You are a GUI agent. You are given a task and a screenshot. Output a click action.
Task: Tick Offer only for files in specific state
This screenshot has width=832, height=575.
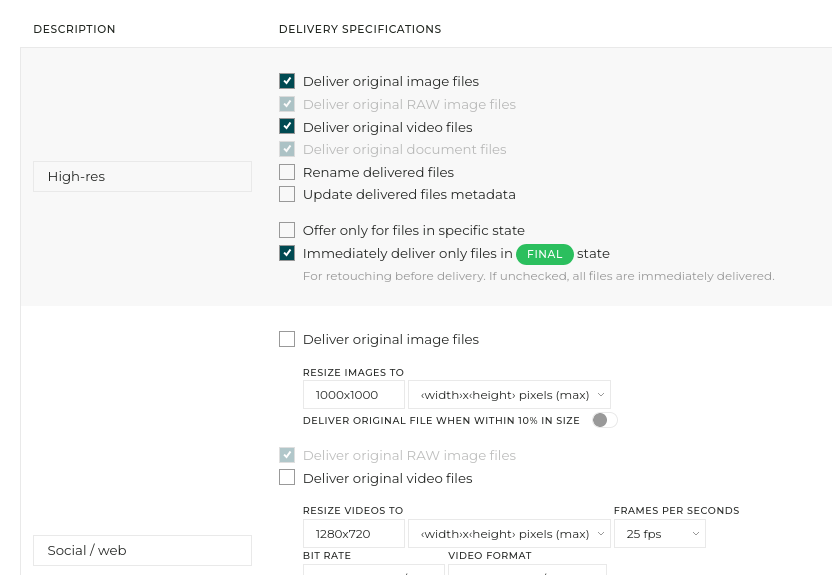click(x=287, y=230)
